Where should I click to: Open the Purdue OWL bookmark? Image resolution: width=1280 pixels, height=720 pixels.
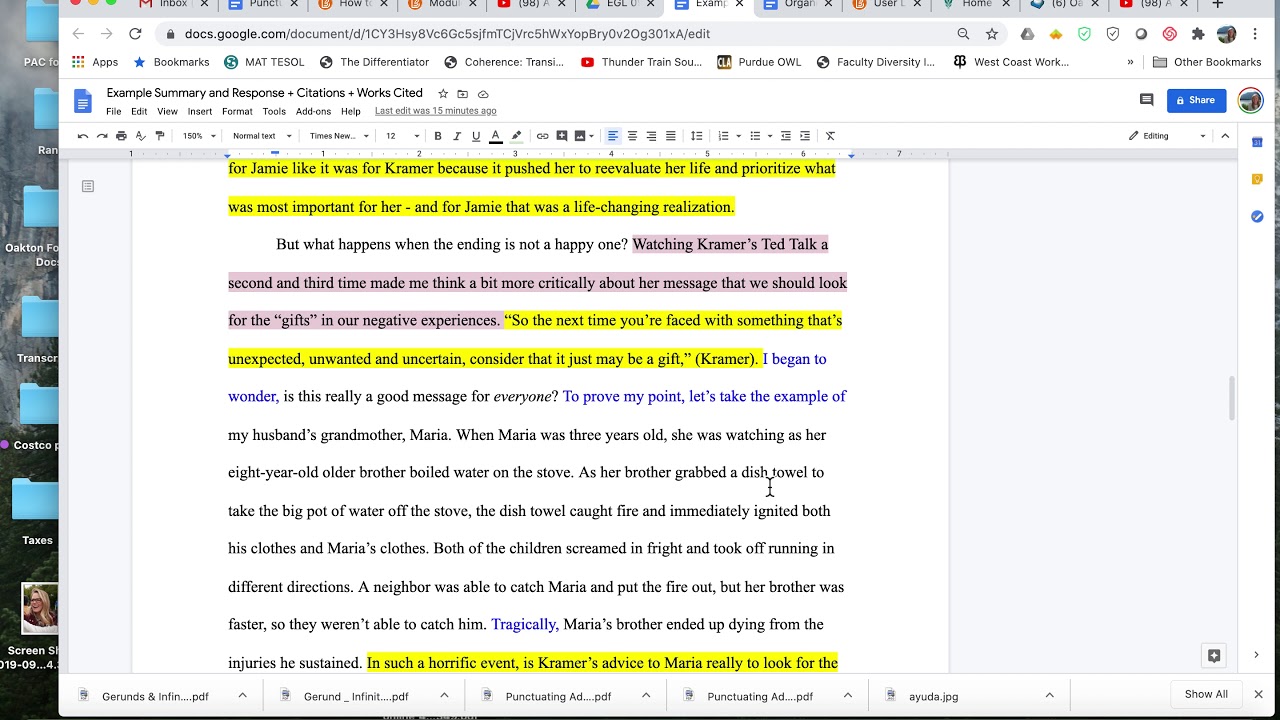(x=759, y=62)
